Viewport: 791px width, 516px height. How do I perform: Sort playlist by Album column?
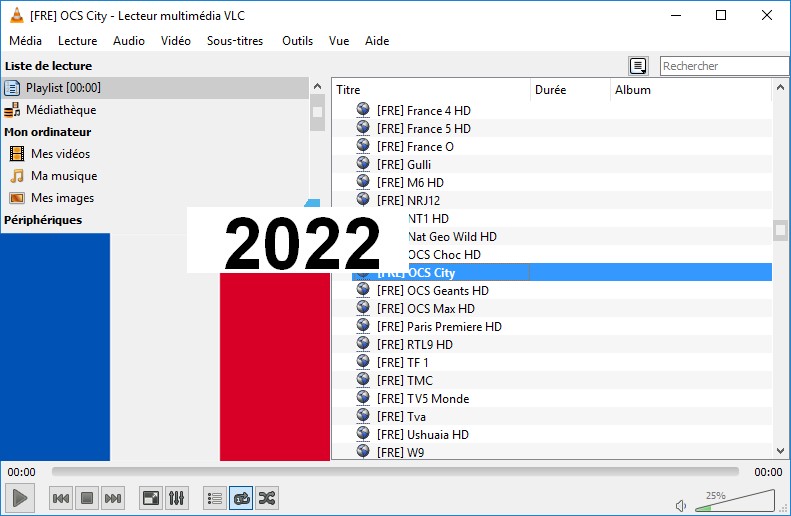pyautogui.click(x=691, y=90)
